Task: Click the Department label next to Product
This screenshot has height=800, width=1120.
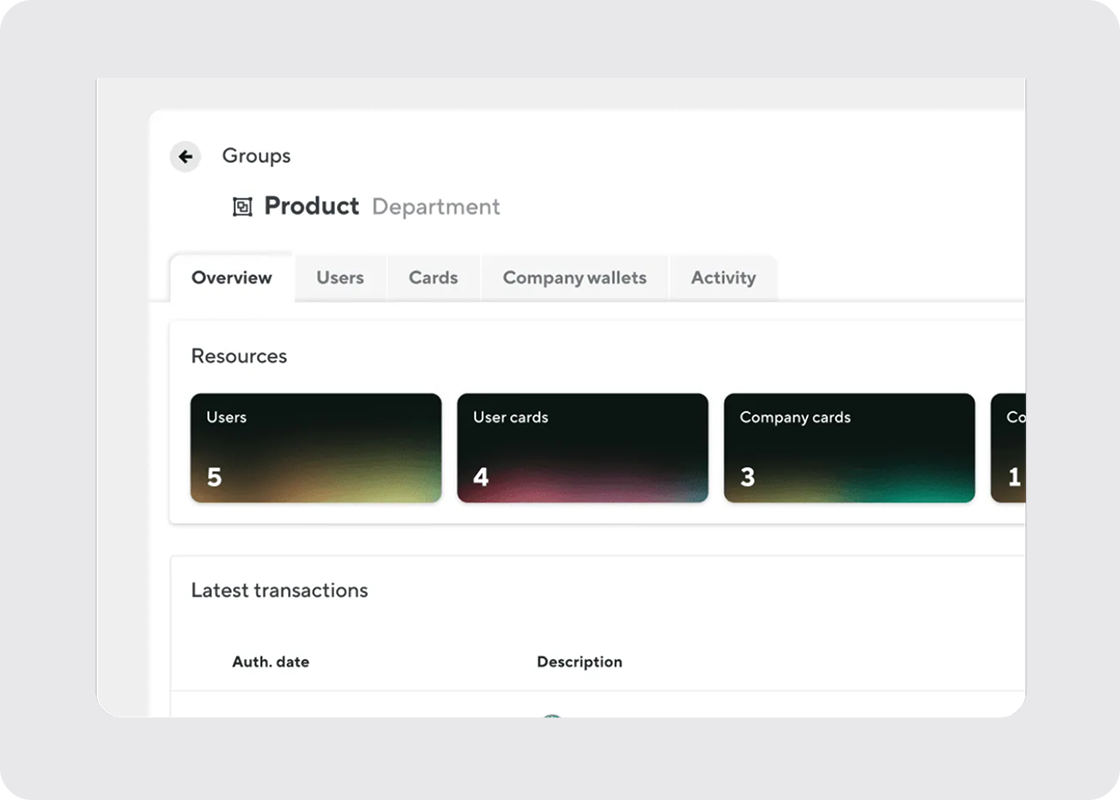Action: tap(436, 207)
